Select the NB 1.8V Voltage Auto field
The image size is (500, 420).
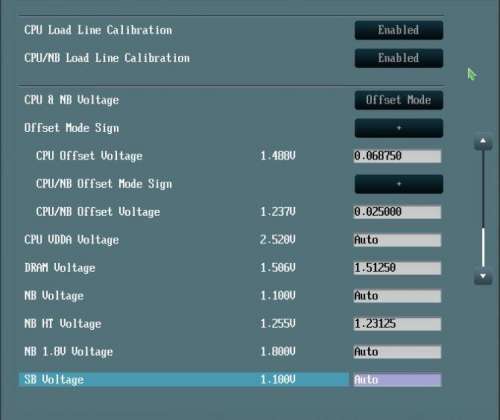[397, 352]
